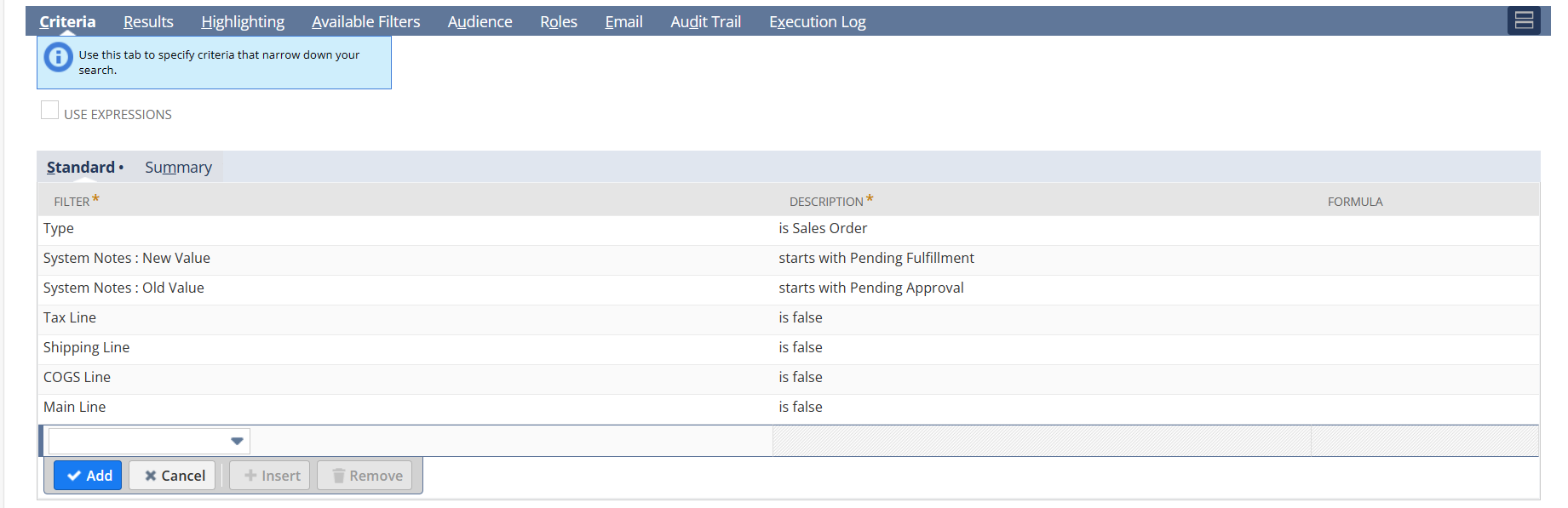Switch to the Results tab
The height and width of the screenshot is (508, 1568).
pyautogui.click(x=148, y=22)
